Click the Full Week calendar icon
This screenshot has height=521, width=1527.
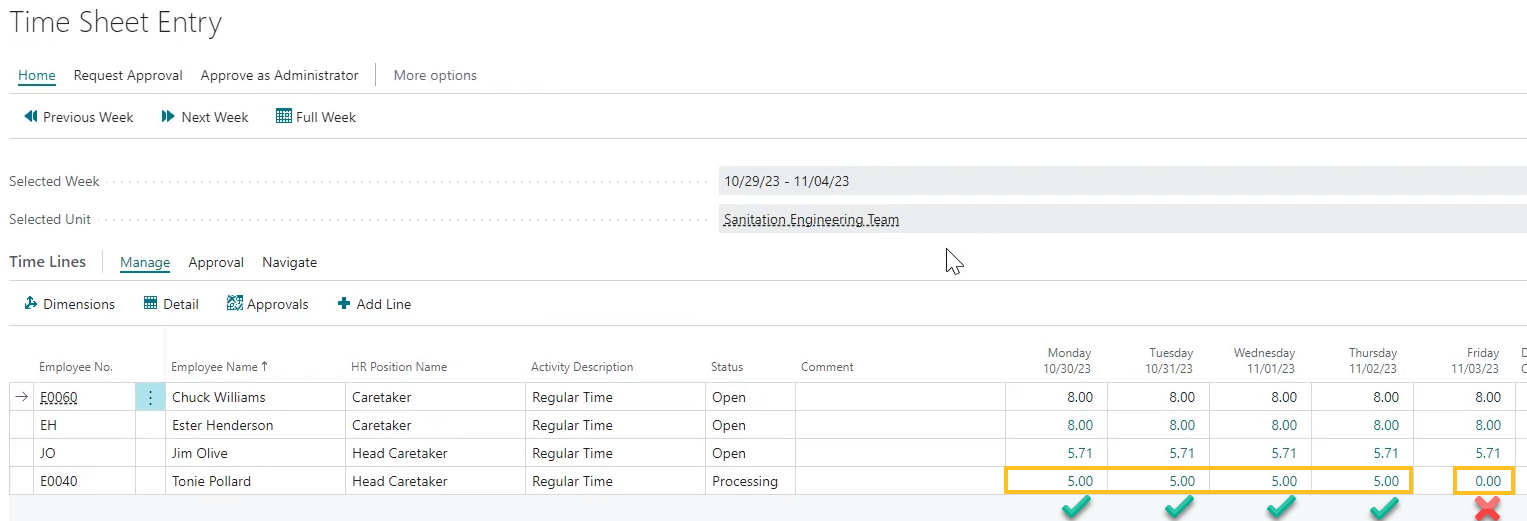(284, 117)
